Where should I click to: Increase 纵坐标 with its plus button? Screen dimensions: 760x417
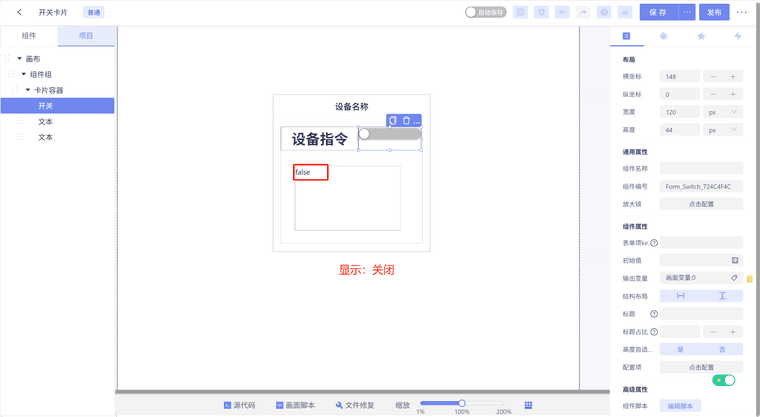click(x=733, y=94)
